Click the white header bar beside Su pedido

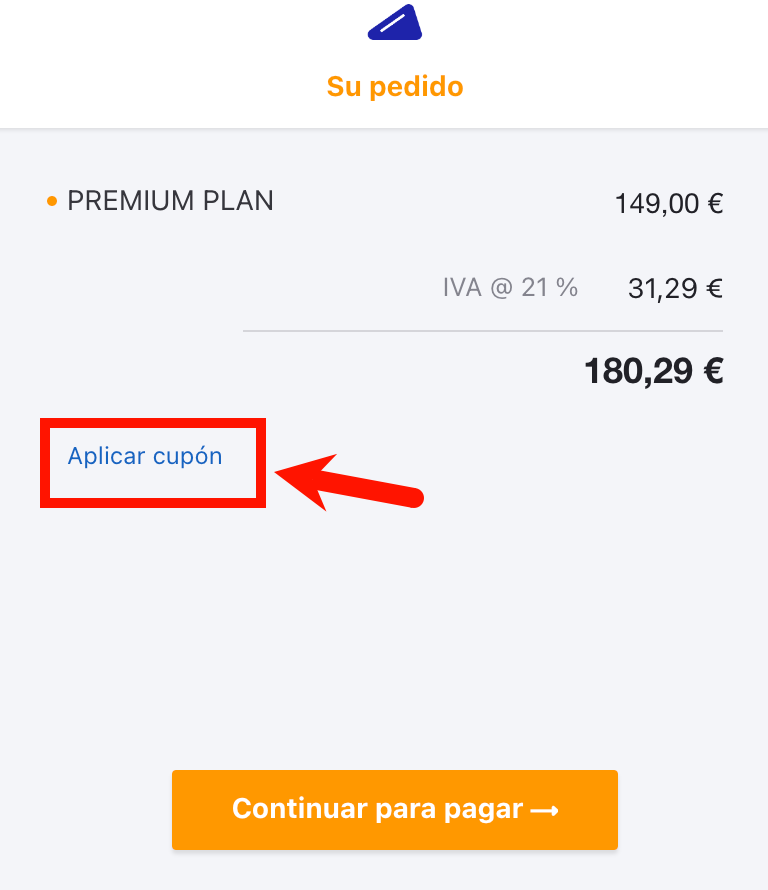[613, 85]
